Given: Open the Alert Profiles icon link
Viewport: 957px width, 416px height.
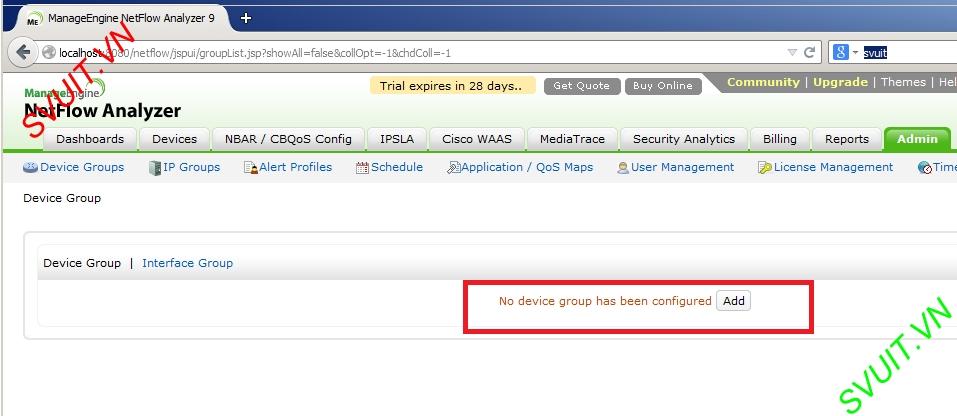Looking at the screenshot, I should tap(250, 167).
